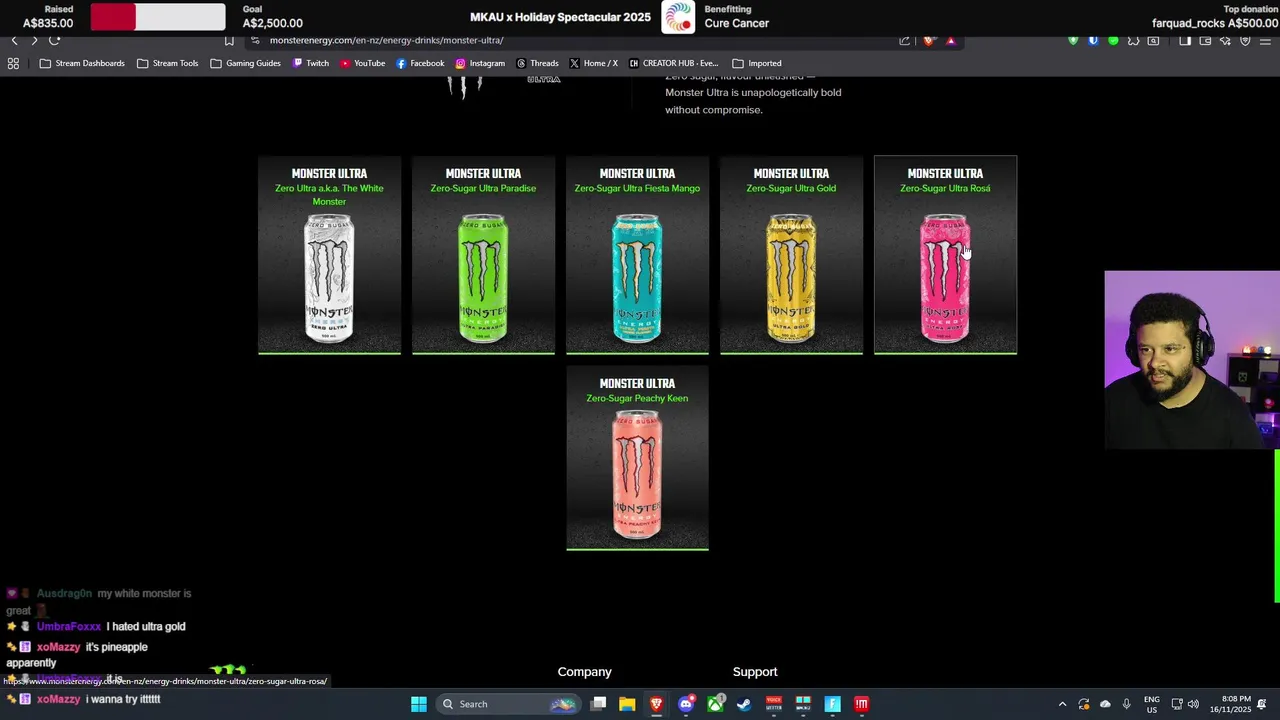Image resolution: width=1280 pixels, height=720 pixels.
Task: Click the donation progress bar in overlay
Action: 158,16
